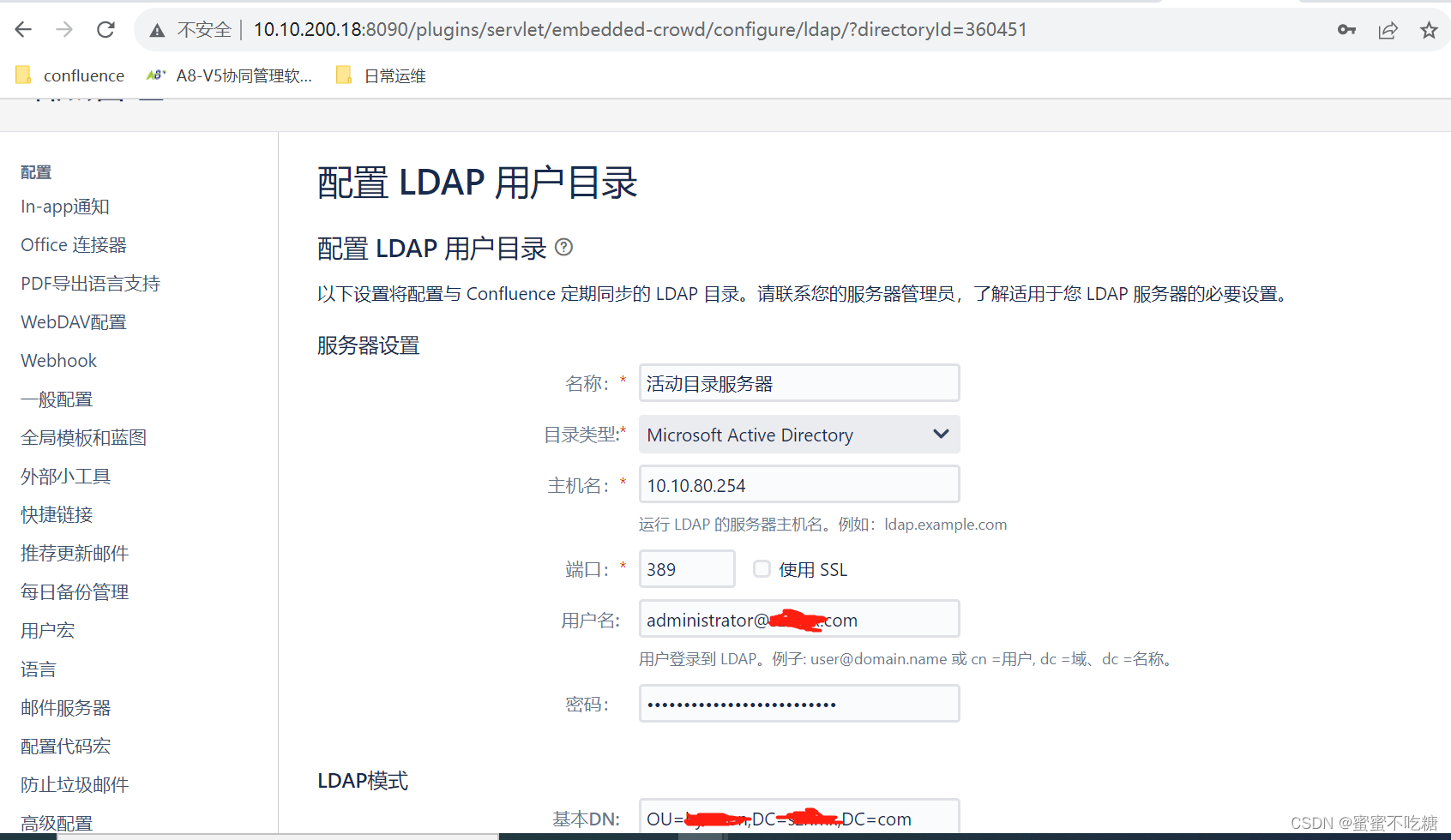Open PDF导出语言支持 sidebar link
Viewport: 1451px width, 840px height.
click(x=91, y=284)
